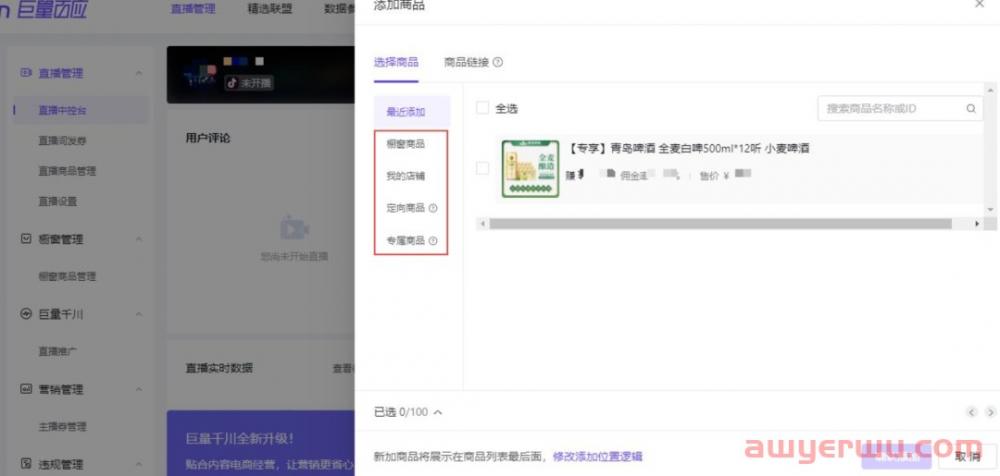The height and width of the screenshot is (476, 1000).
Task: Click the 巨量千川全新升级! banner
Action: pyautogui.click(x=261, y=443)
